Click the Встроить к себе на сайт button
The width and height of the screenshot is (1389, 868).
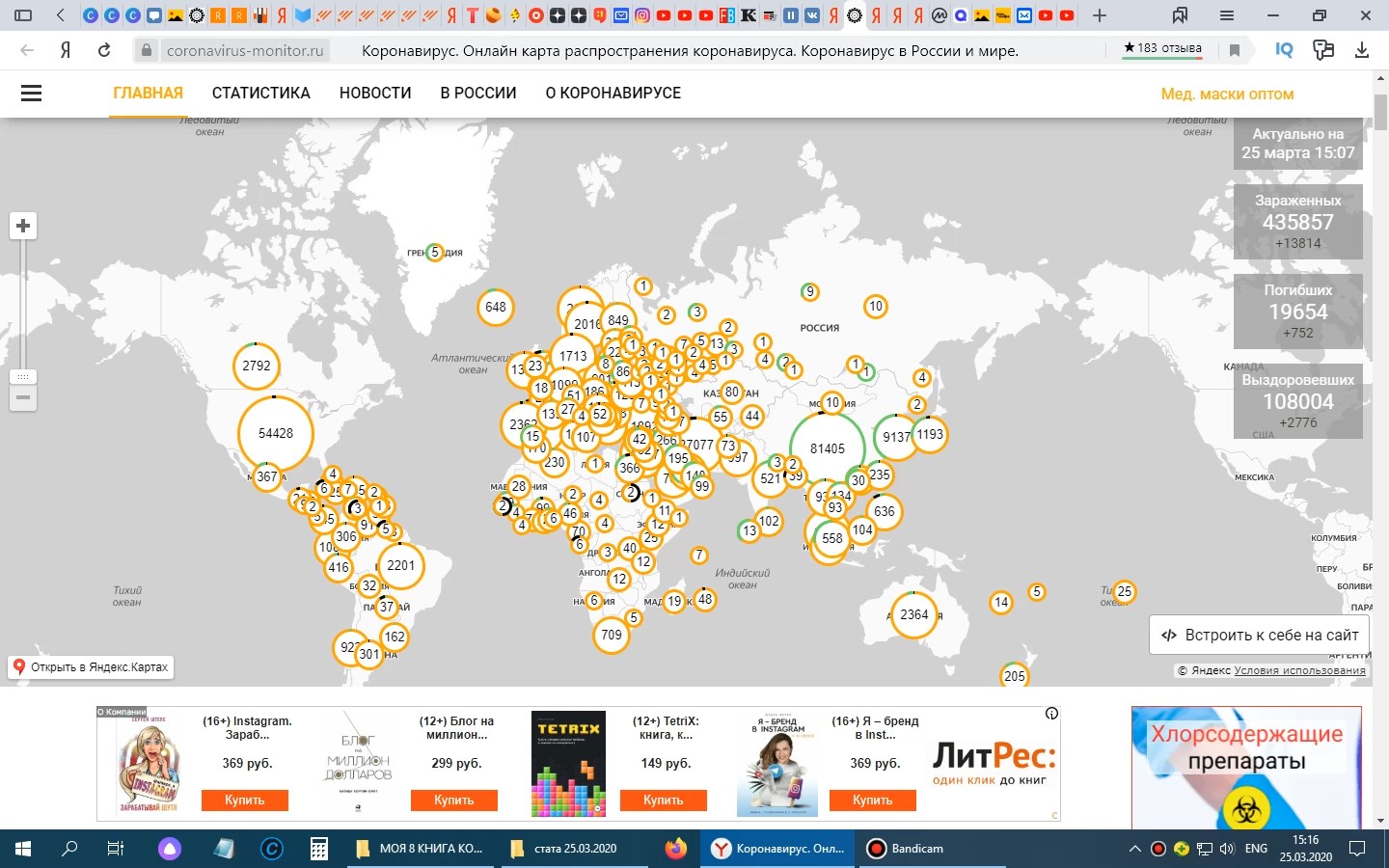[1260, 635]
